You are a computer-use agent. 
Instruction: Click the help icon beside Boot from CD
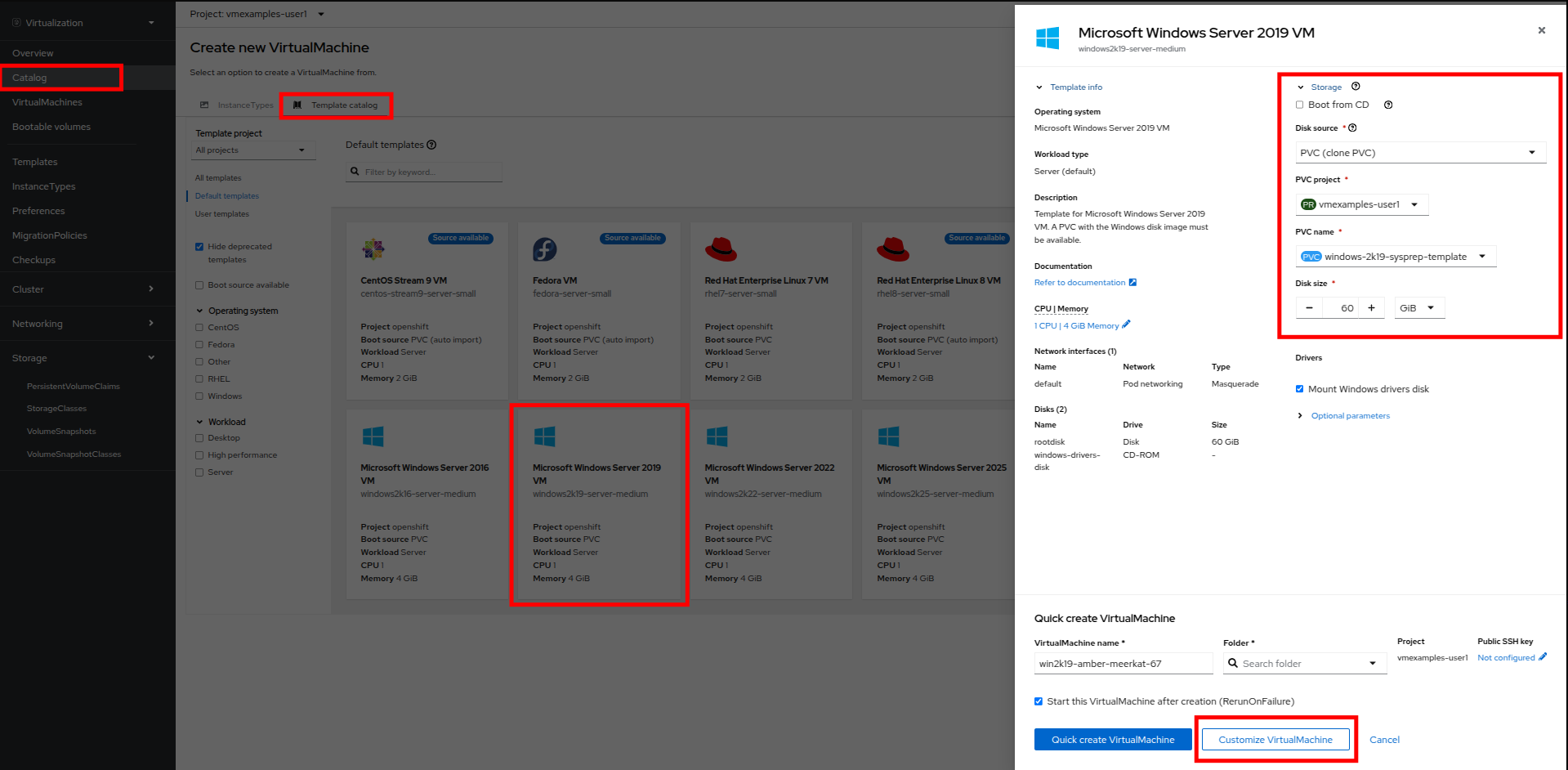(1388, 105)
